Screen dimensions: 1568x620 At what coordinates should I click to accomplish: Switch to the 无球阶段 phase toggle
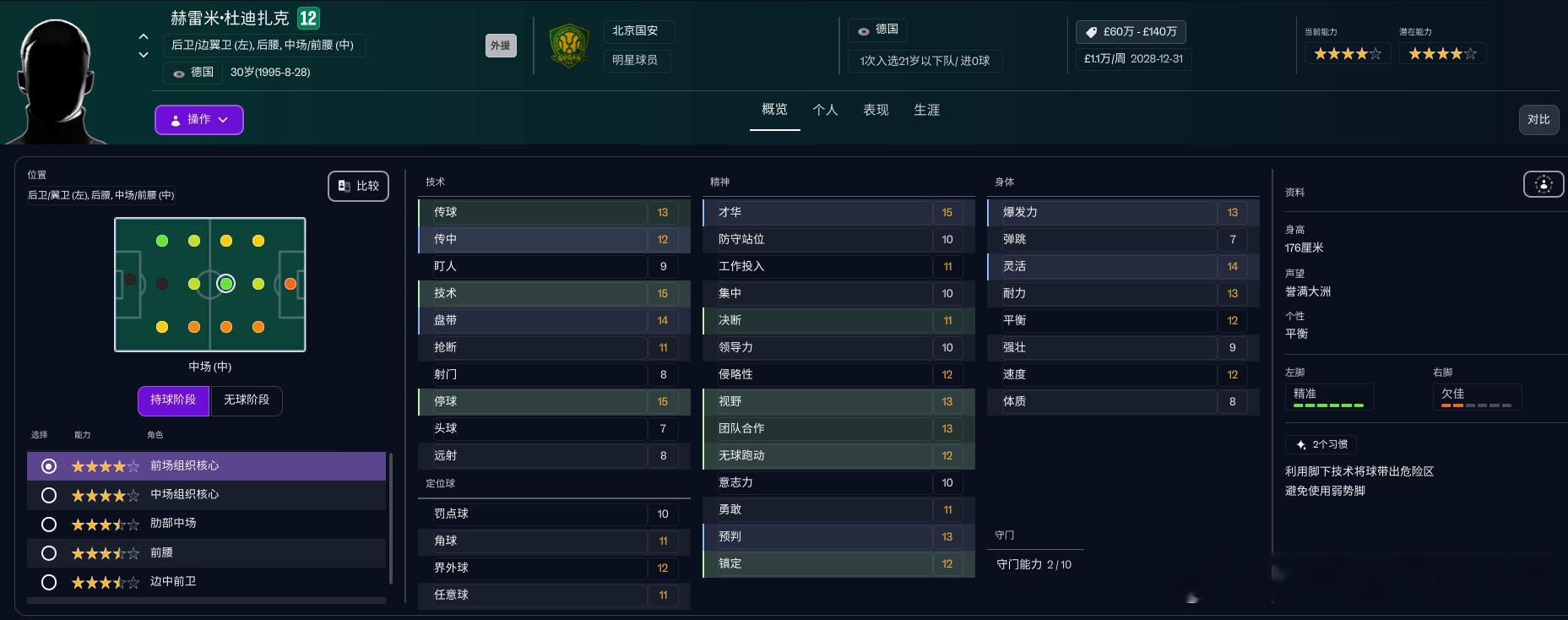click(247, 400)
